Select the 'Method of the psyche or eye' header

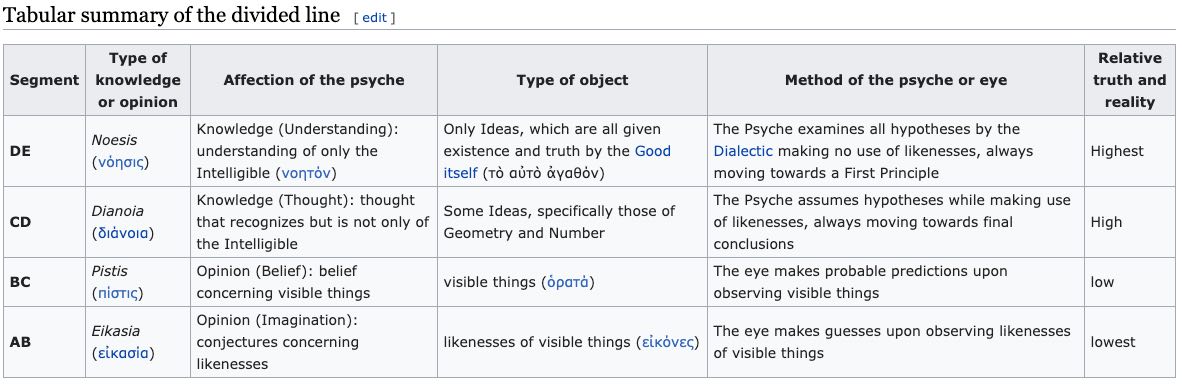[896, 80]
